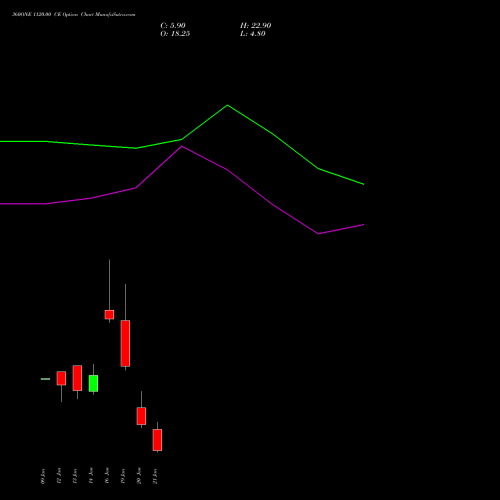Click the red candle body above 20 Jan
Viewport: 500px width, 500px height.
pos(141,416)
